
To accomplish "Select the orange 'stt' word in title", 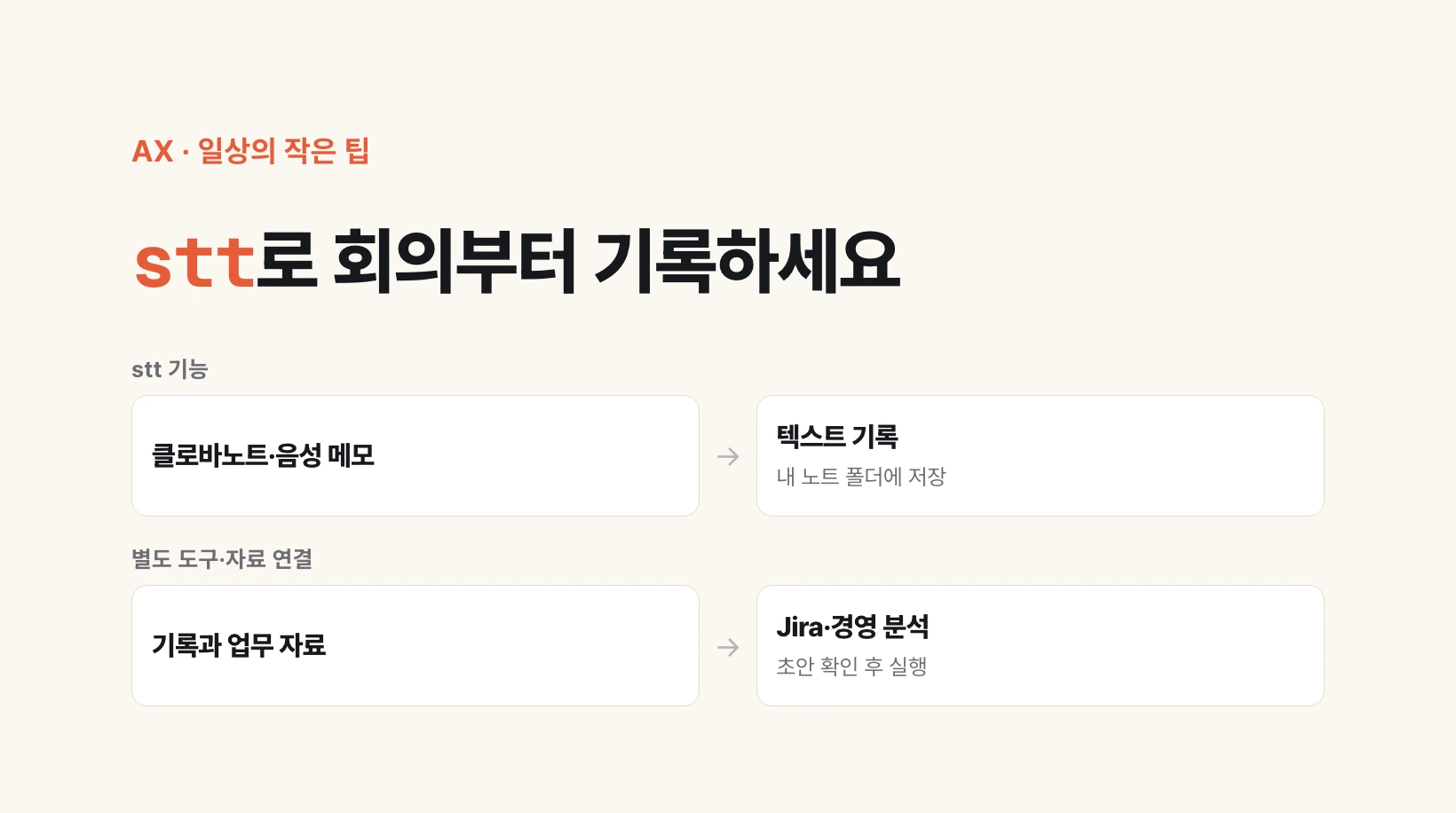I will [x=195, y=263].
